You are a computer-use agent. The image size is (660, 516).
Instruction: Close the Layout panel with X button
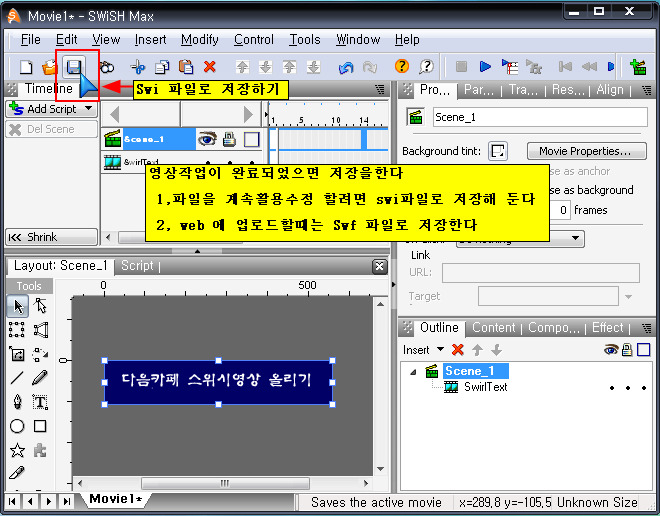380,266
